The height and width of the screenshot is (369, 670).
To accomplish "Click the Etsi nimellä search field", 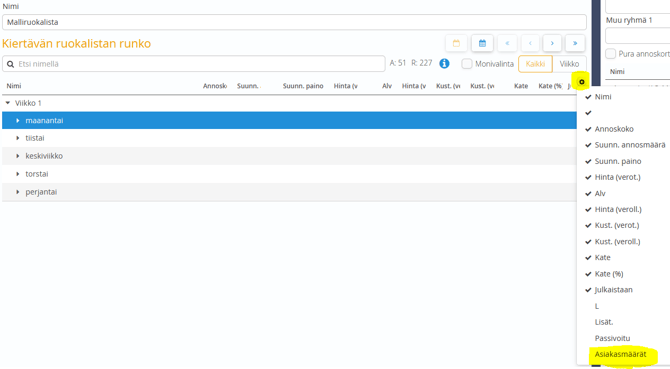I will tap(194, 64).
